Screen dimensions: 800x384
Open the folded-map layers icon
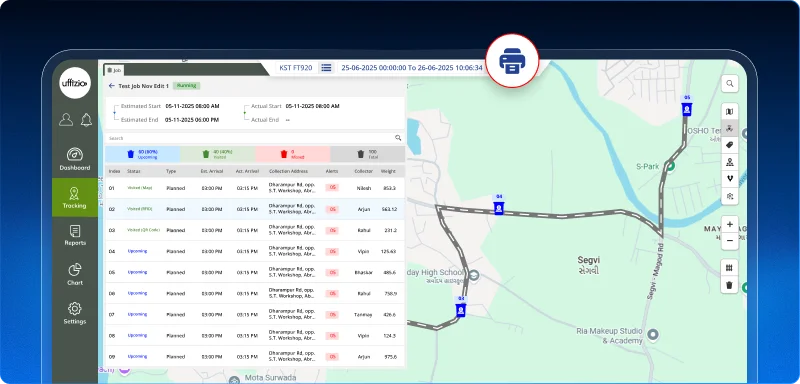point(730,112)
